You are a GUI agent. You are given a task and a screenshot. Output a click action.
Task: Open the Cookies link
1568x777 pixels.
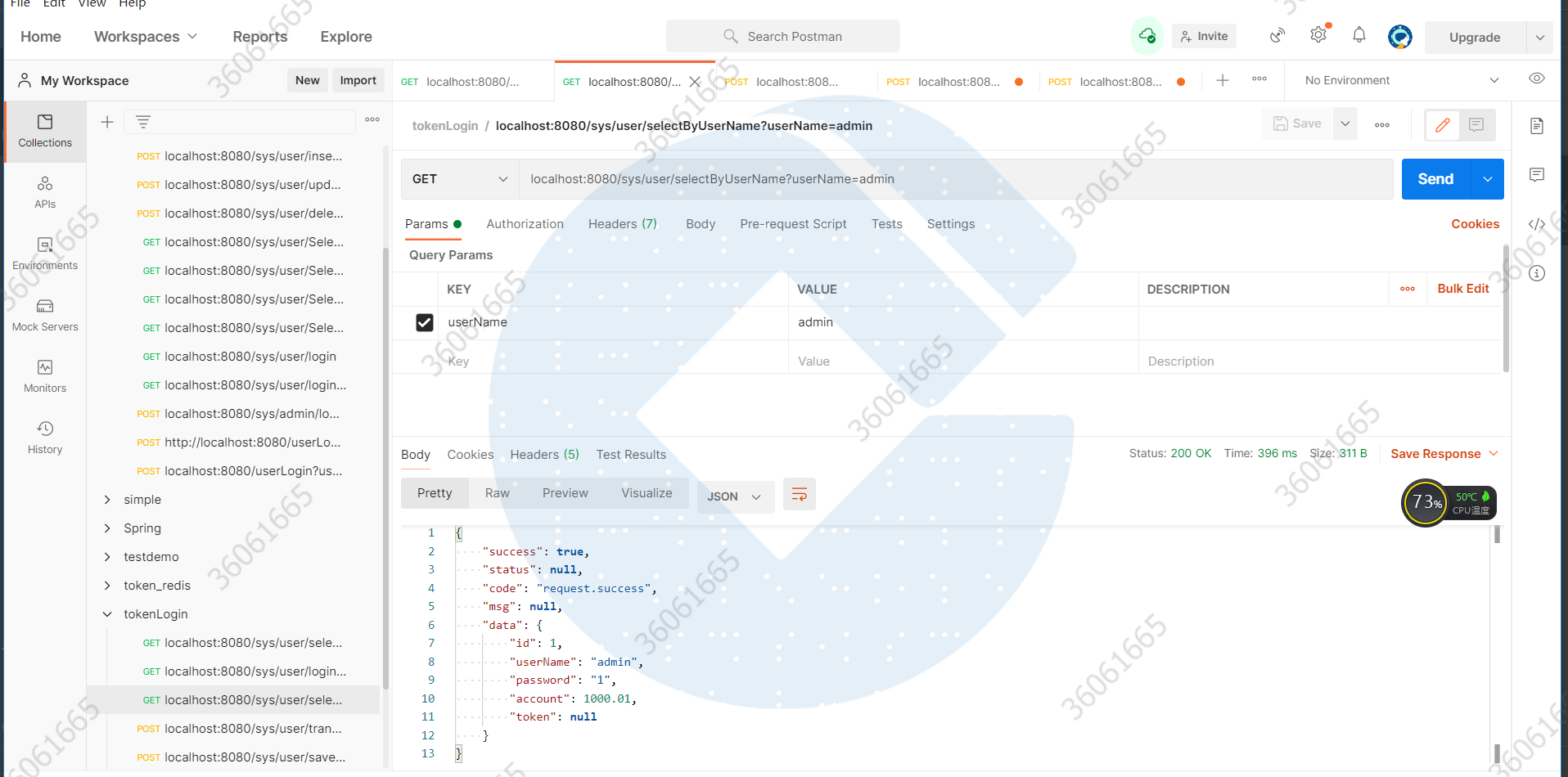click(x=1475, y=224)
